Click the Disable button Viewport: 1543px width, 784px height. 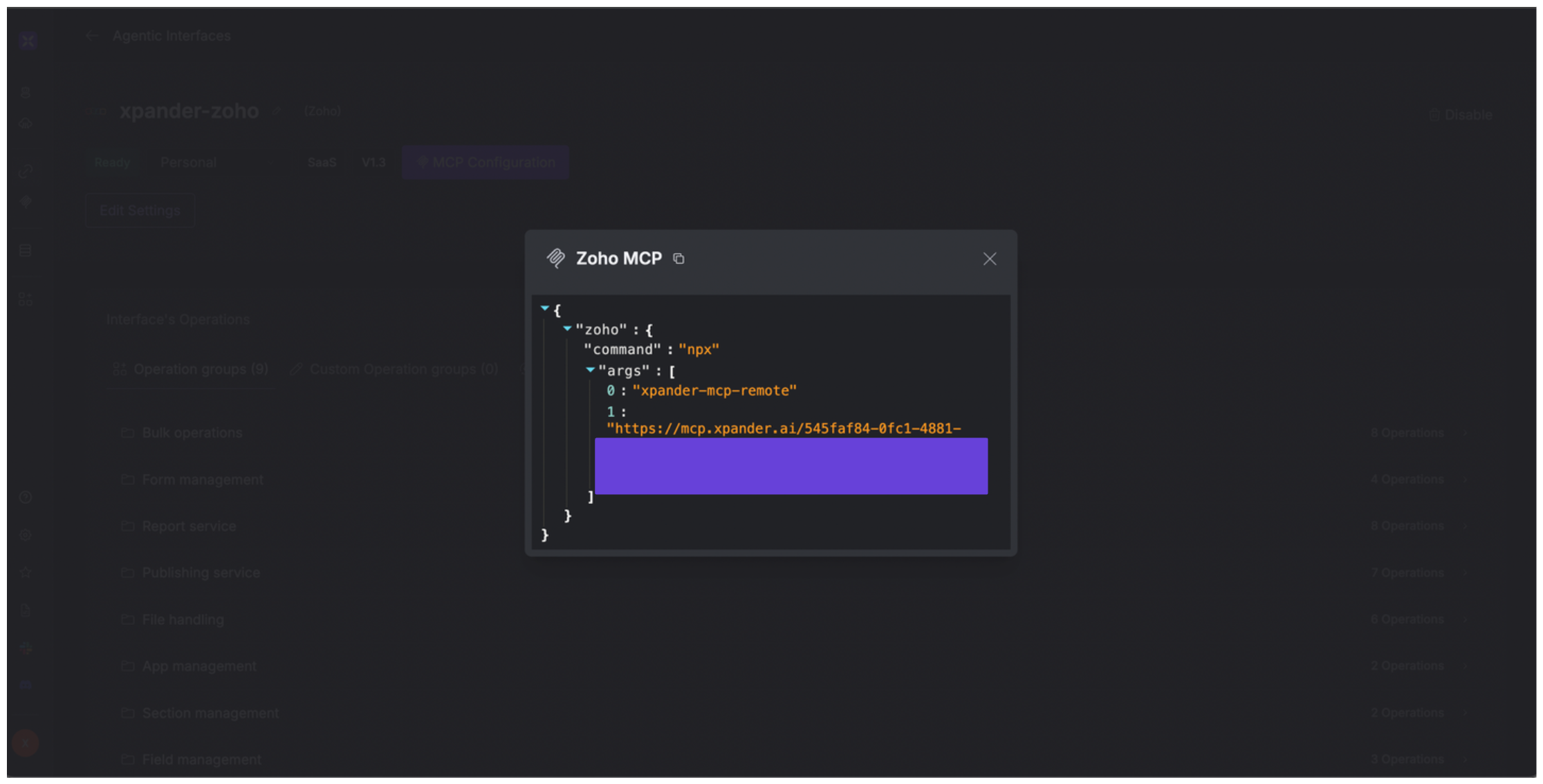[1461, 115]
